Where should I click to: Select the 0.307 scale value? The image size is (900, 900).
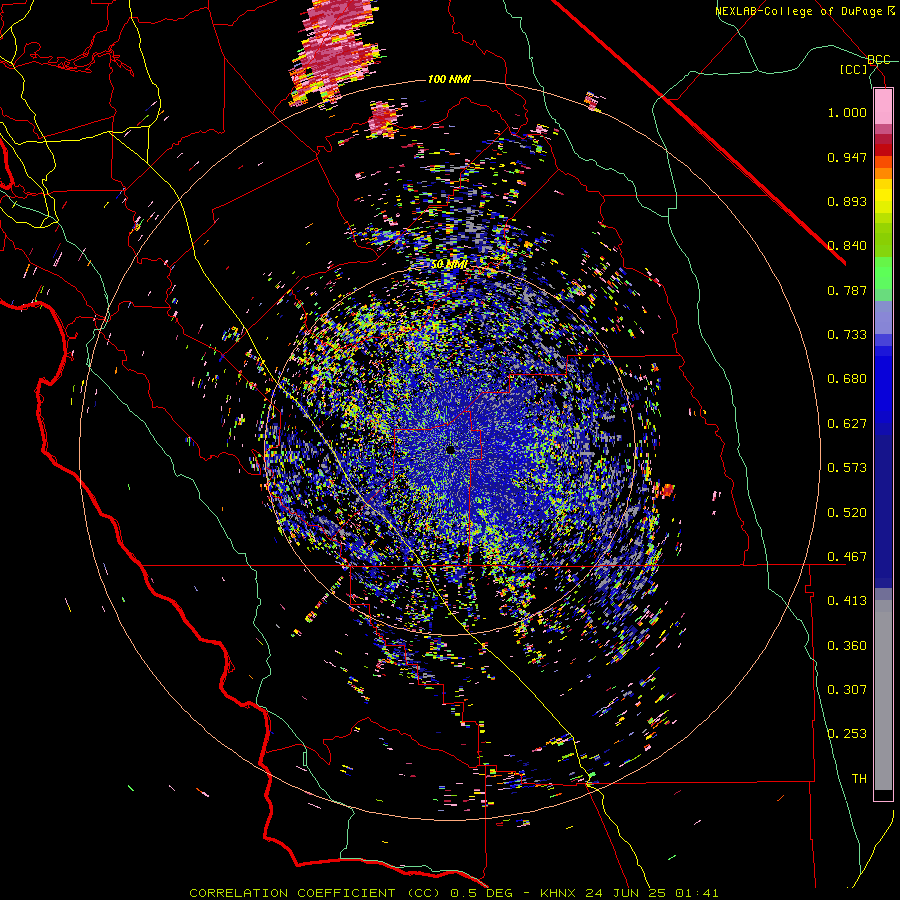coord(847,690)
